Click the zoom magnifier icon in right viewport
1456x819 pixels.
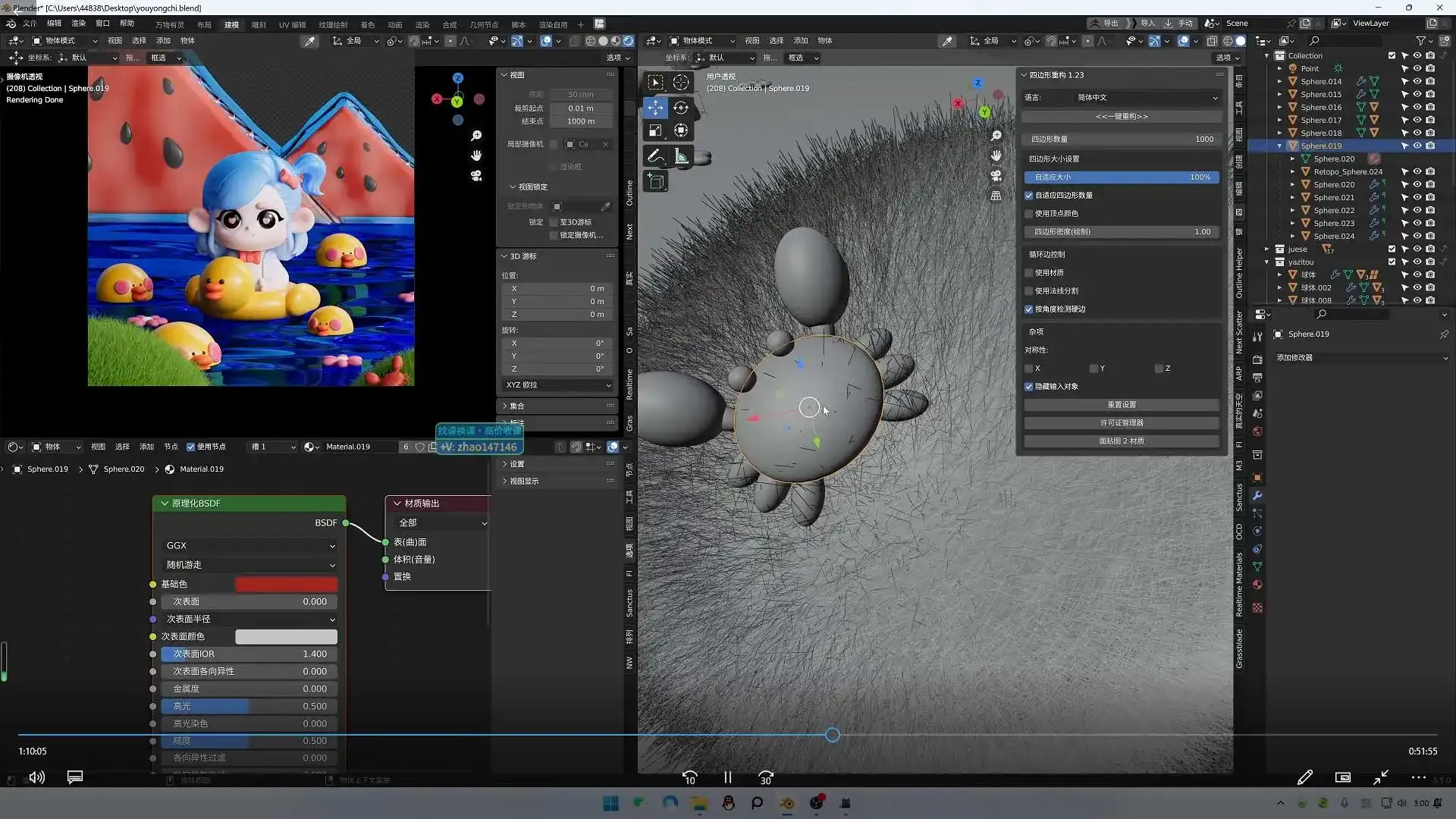click(996, 136)
